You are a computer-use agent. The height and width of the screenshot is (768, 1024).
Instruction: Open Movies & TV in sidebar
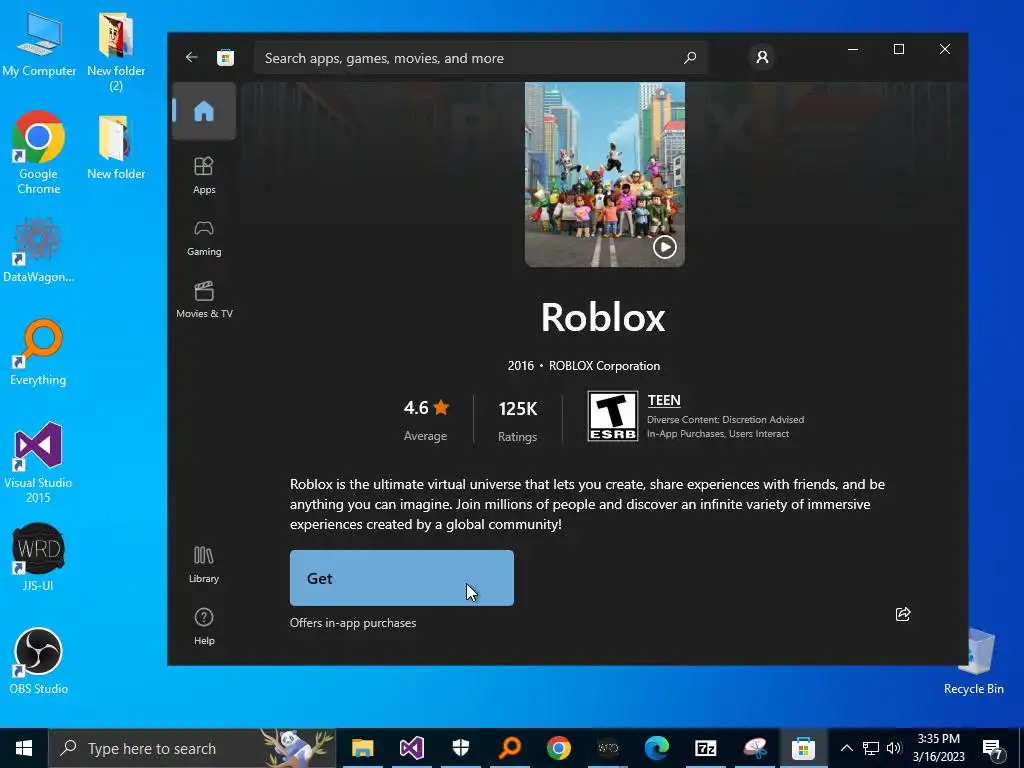tap(204, 300)
